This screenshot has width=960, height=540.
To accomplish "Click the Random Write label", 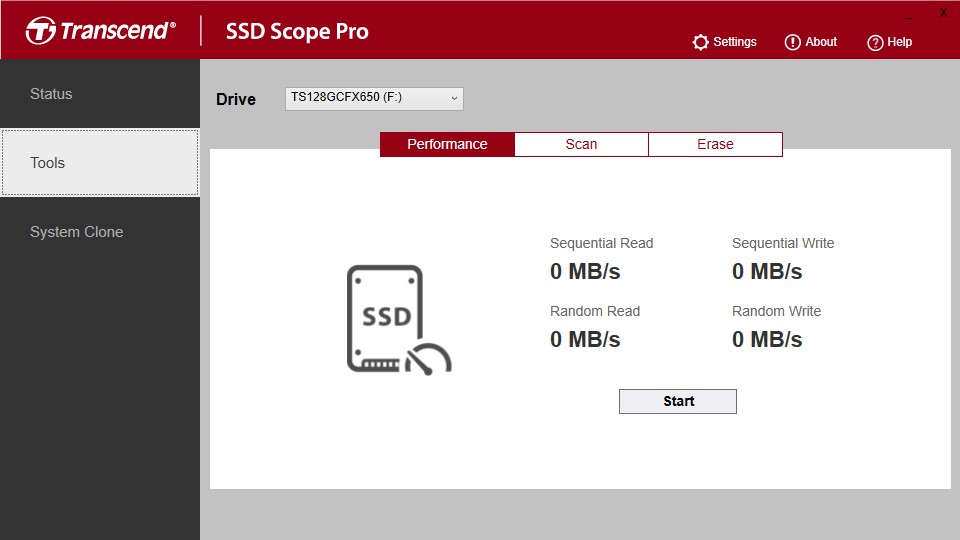I will coord(776,312).
